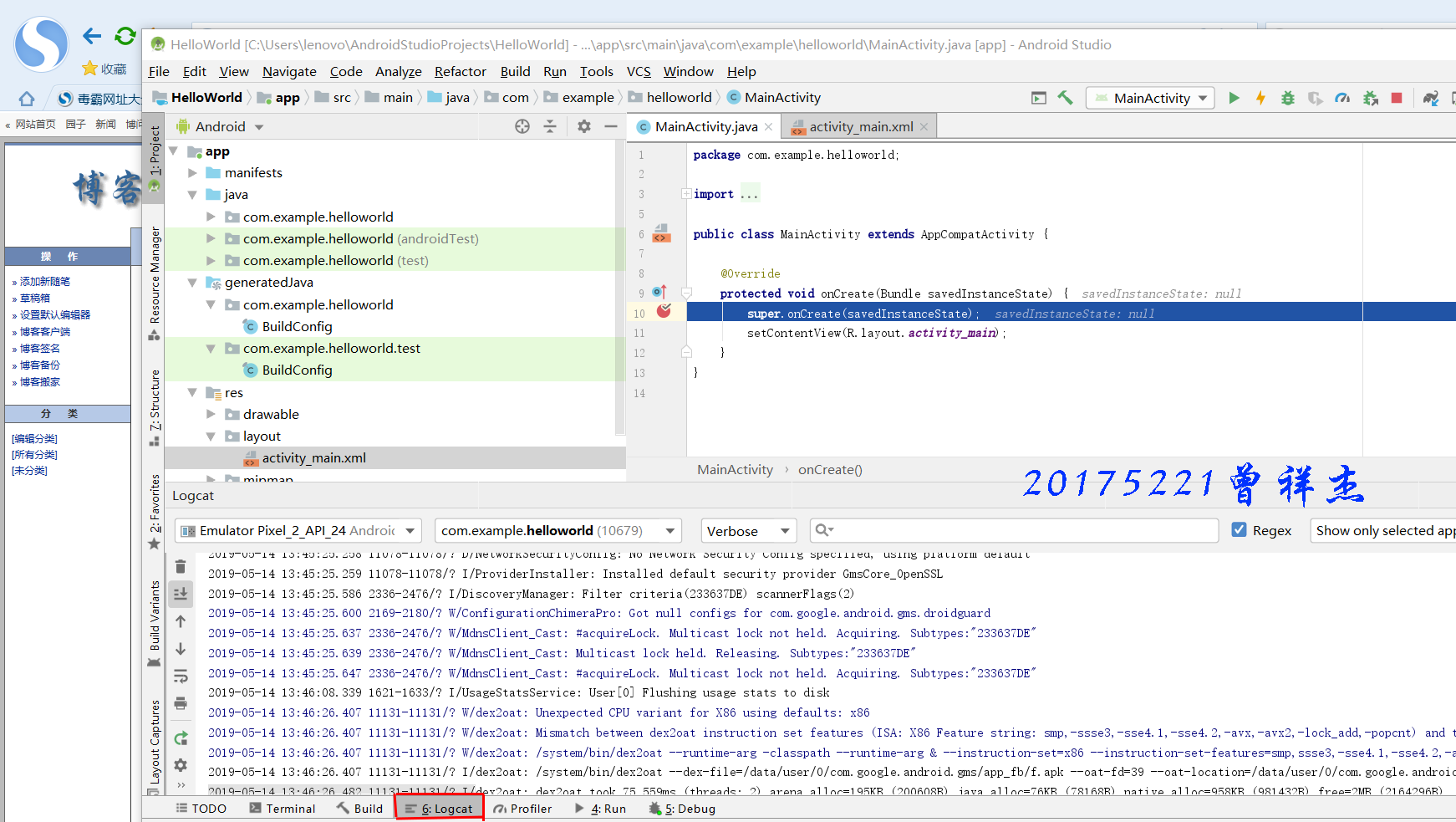Open the Terminal tool window

coord(282,809)
